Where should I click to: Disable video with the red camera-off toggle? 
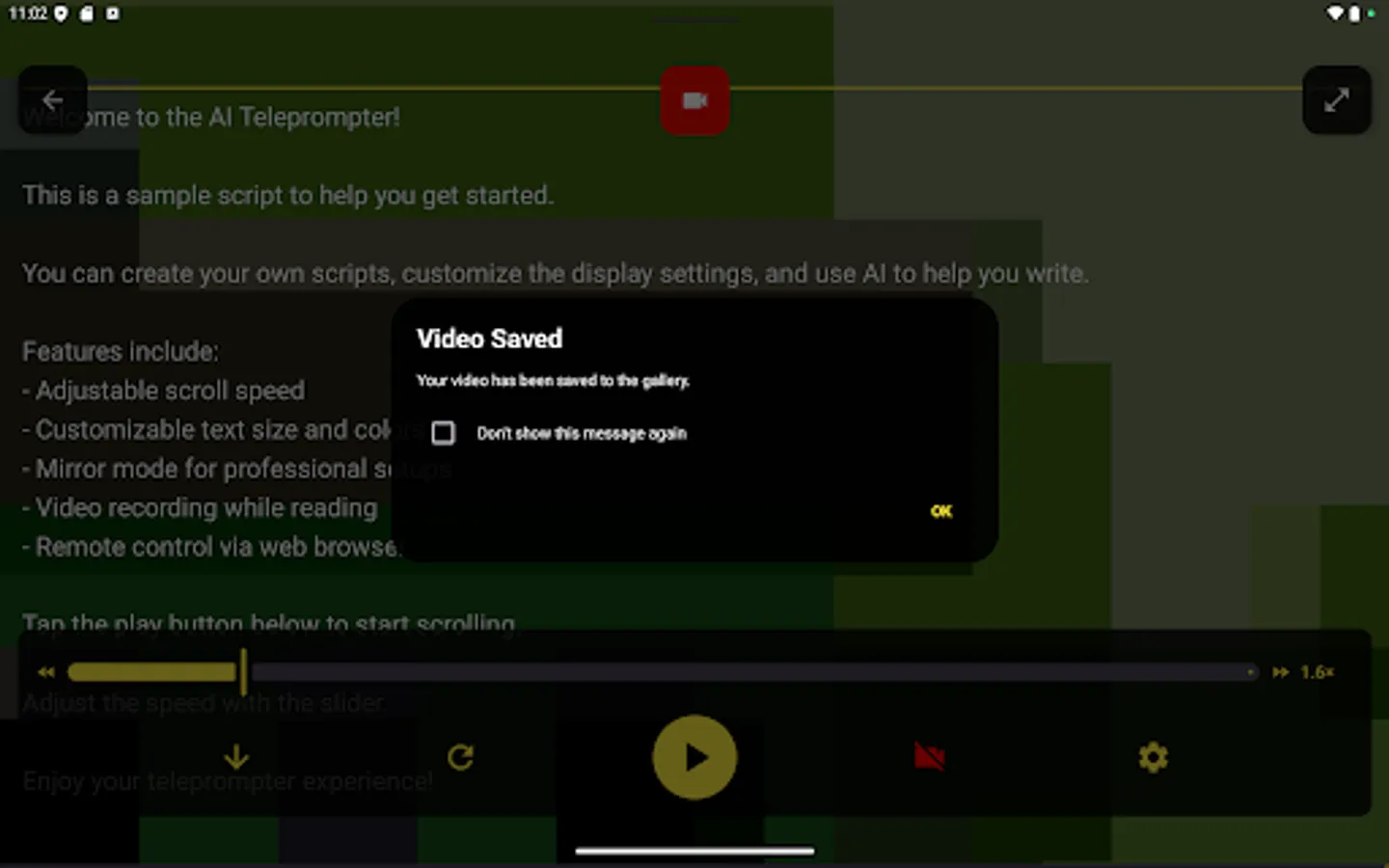[x=928, y=757]
